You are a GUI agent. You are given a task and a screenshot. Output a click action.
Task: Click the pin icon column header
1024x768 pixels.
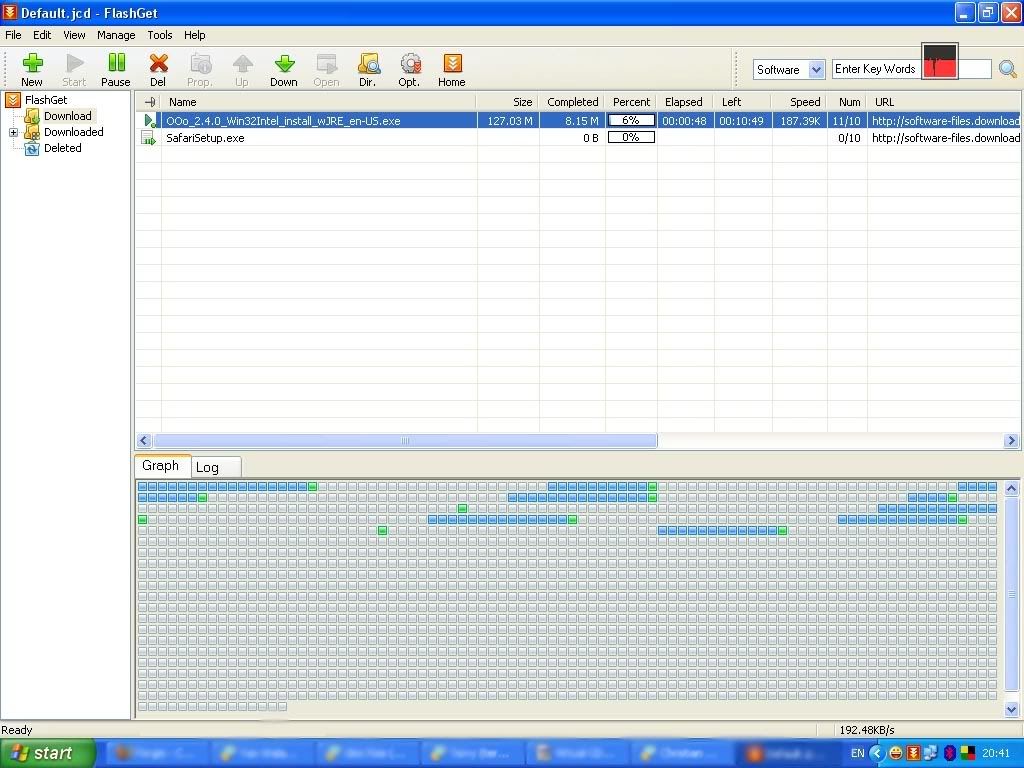150,102
